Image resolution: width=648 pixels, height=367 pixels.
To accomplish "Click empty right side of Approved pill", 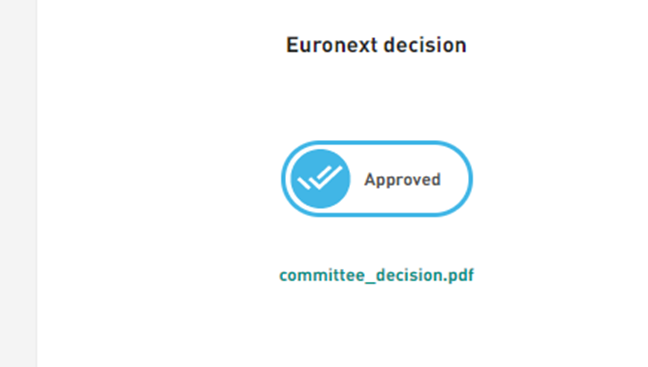I will pyautogui.click(x=455, y=179).
